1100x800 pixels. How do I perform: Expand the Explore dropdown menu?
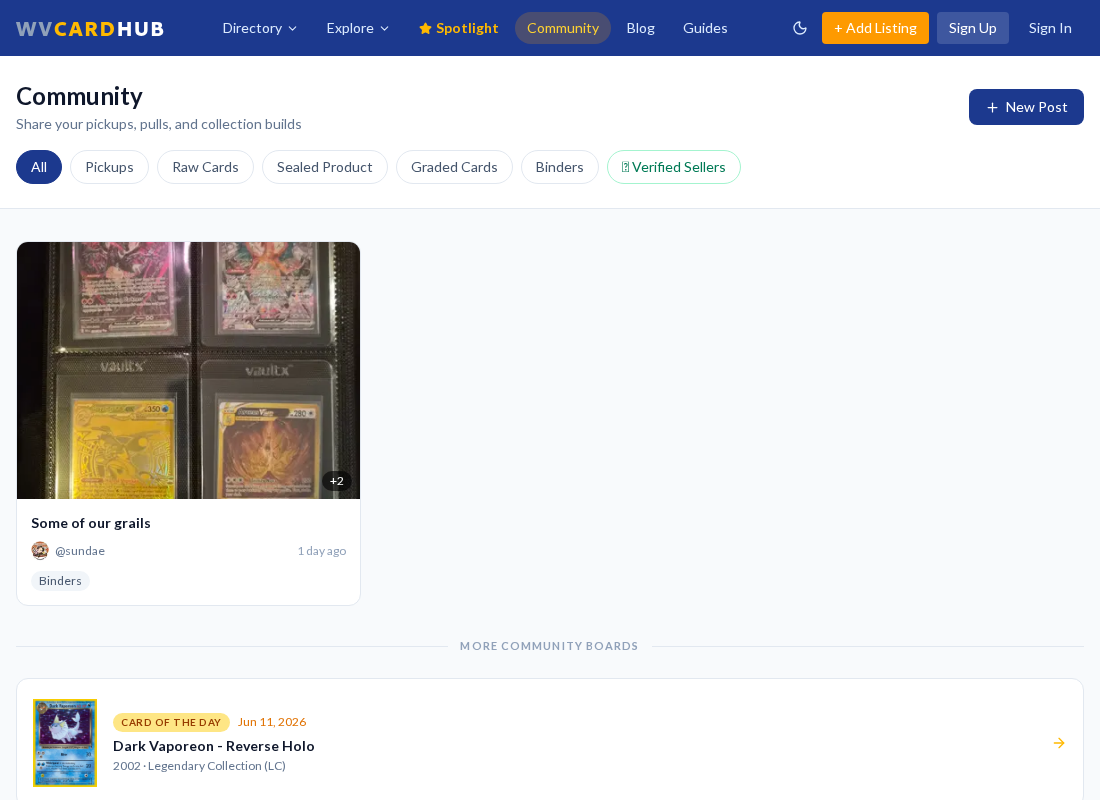click(x=357, y=28)
